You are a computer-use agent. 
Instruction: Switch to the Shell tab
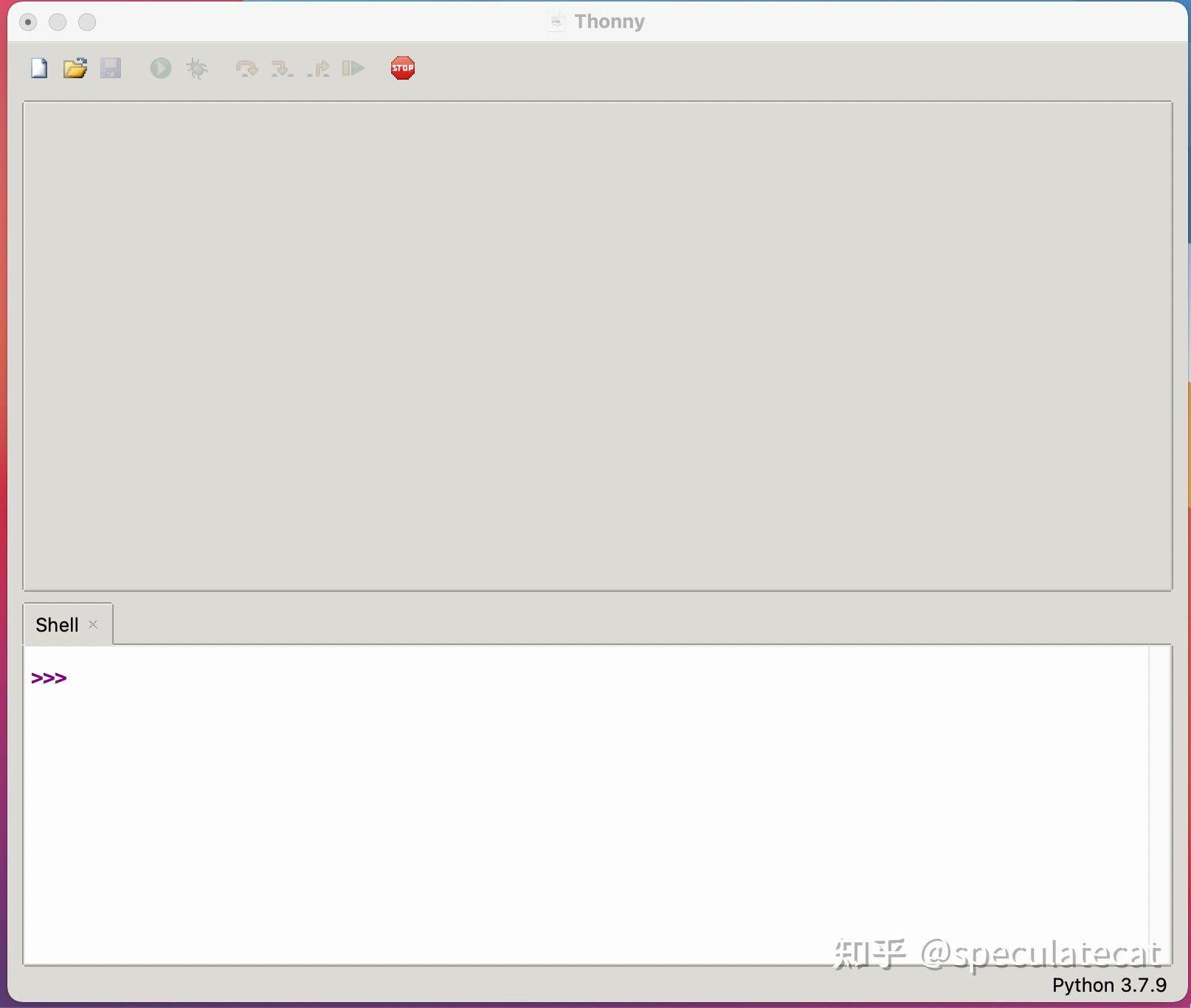pos(58,624)
